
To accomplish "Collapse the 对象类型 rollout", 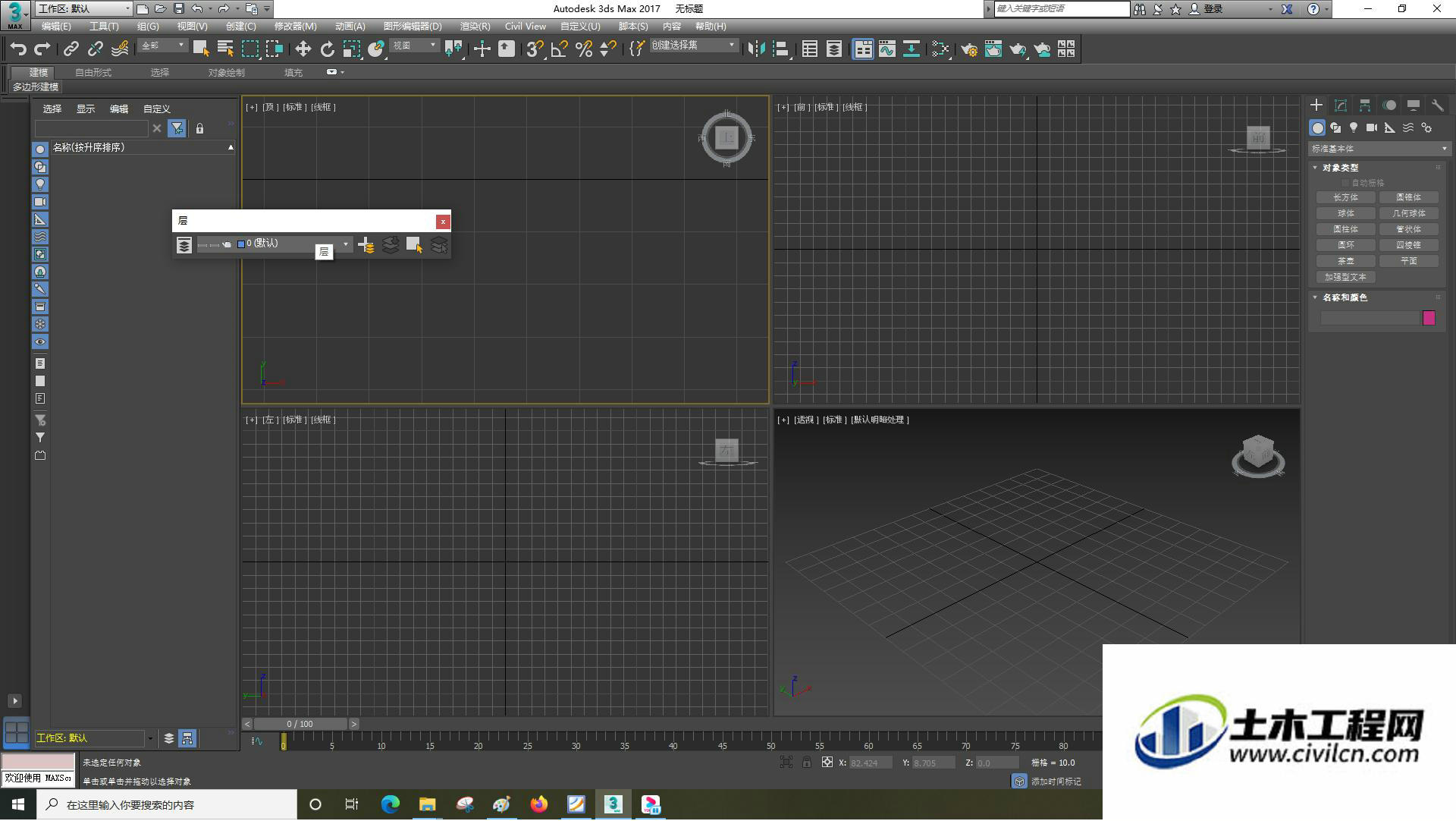I will click(1340, 168).
